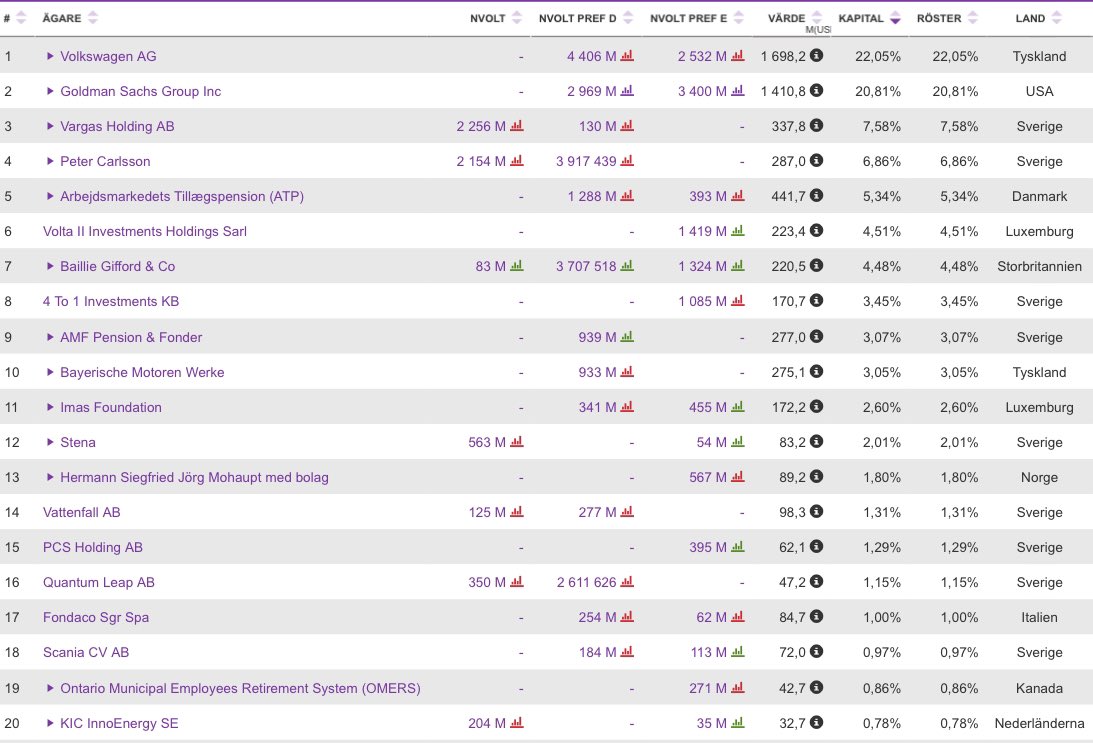Sort by # rank column
1093x743 pixels.
pos(14,18)
